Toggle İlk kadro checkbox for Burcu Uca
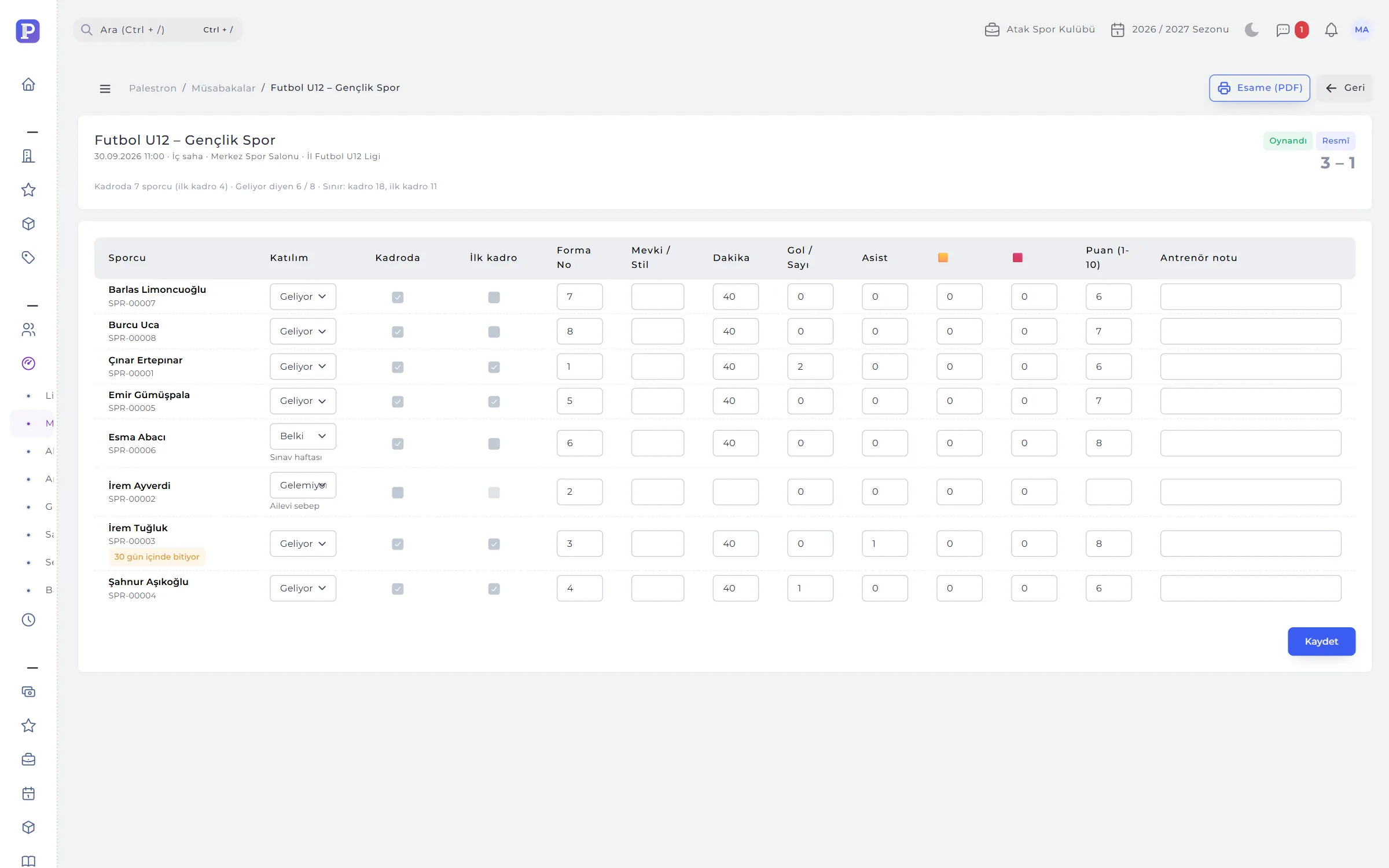This screenshot has width=1389, height=868. [x=494, y=332]
